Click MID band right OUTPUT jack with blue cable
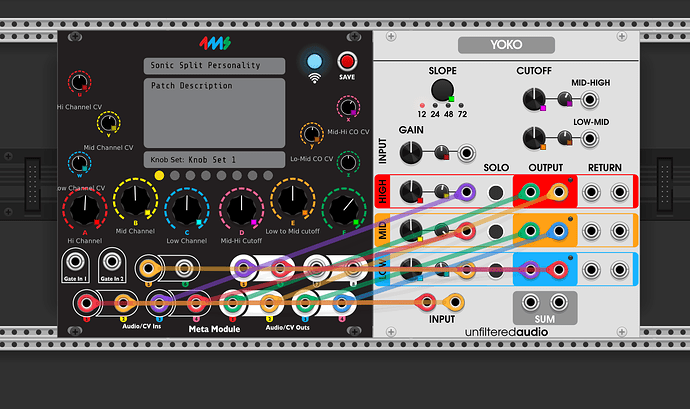Image resolution: width=690 pixels, height=409 pixels. [x=558, y=231]
